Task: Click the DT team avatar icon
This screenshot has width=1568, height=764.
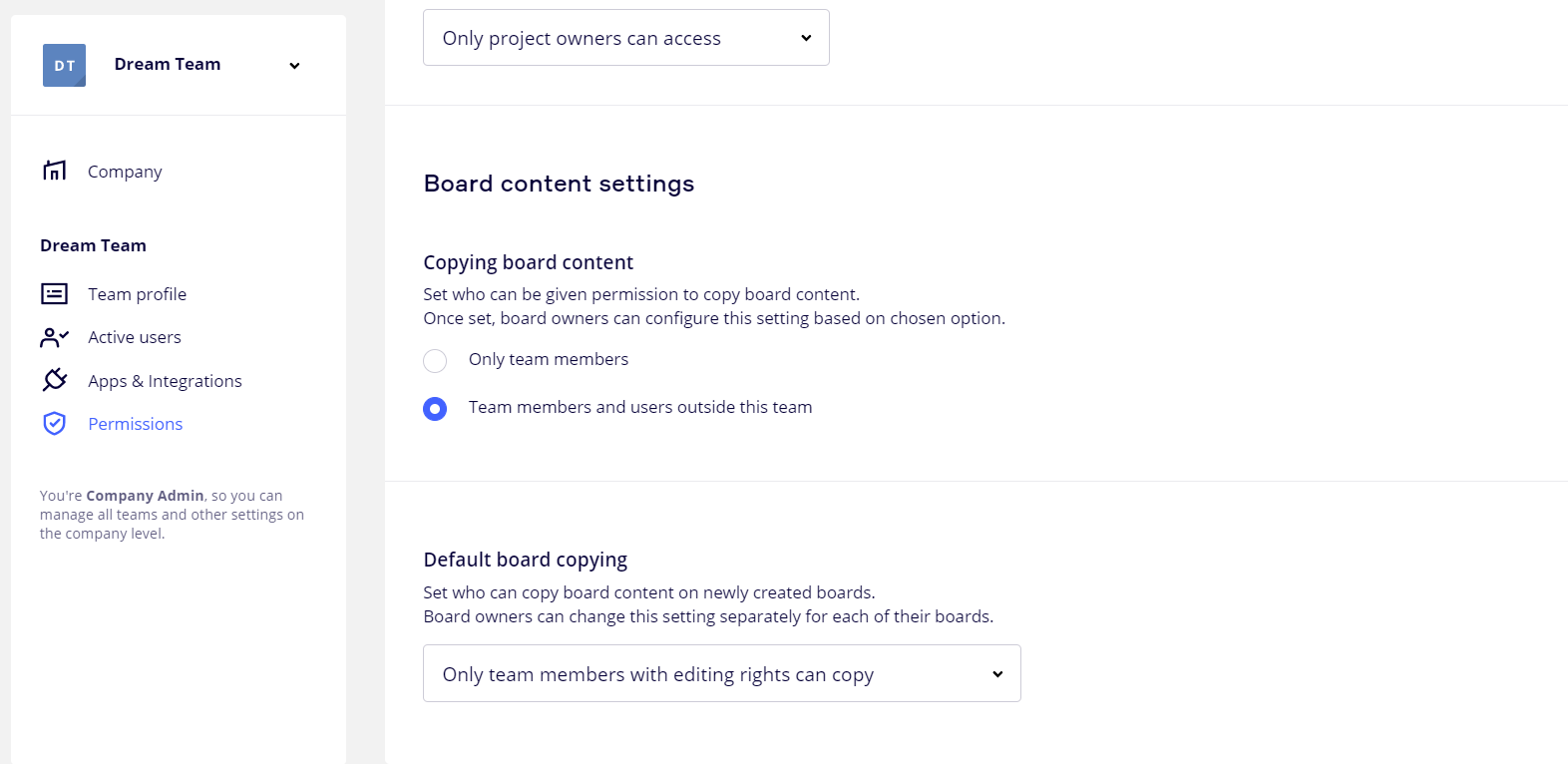Action: 64,65
